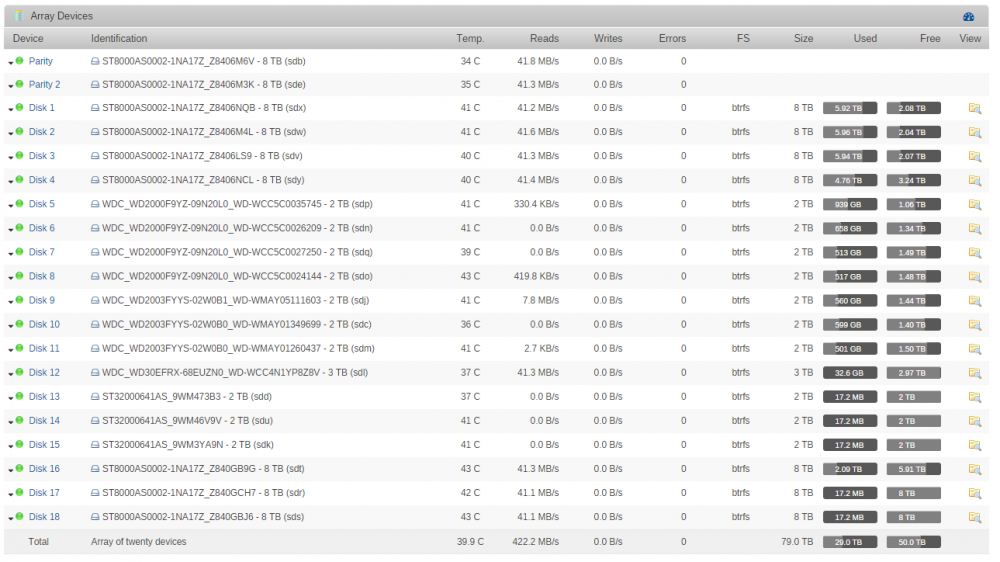The width and height of the screenshot is (1000, 562).
Task: Open the Disk 12 link
Action: point(44,373)
